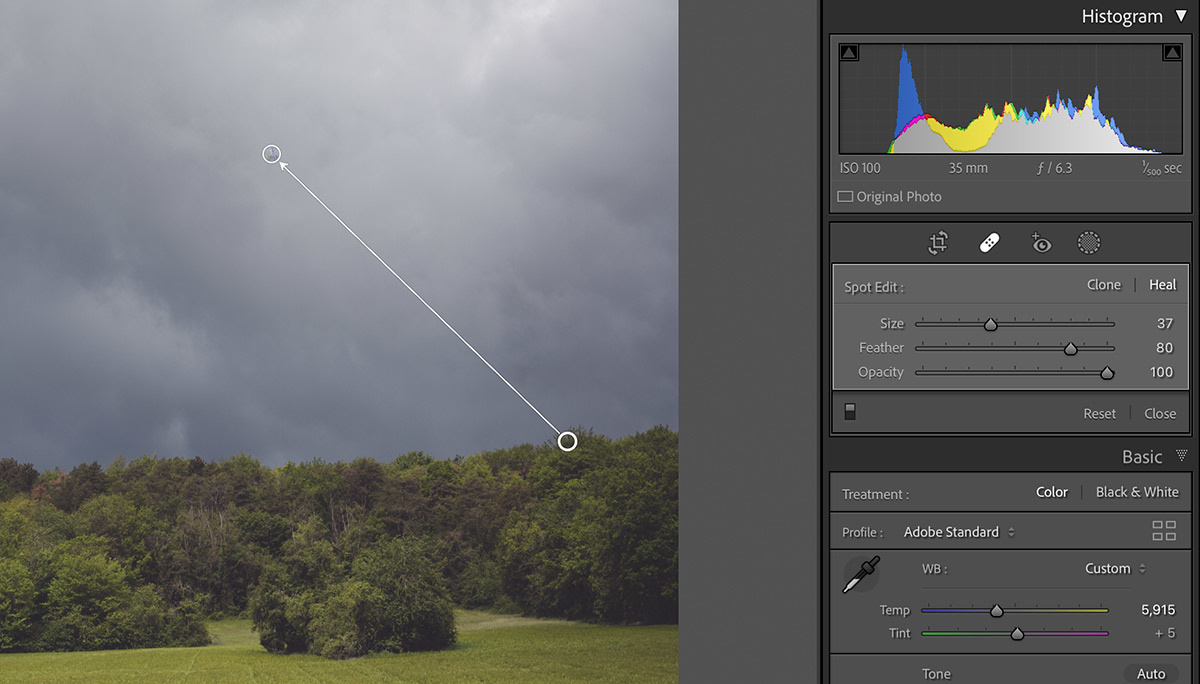Image resolution: width=1200 pixels, height=684 pixels.
Task: Select the Masking circle tool icon
Action: 1089,242
